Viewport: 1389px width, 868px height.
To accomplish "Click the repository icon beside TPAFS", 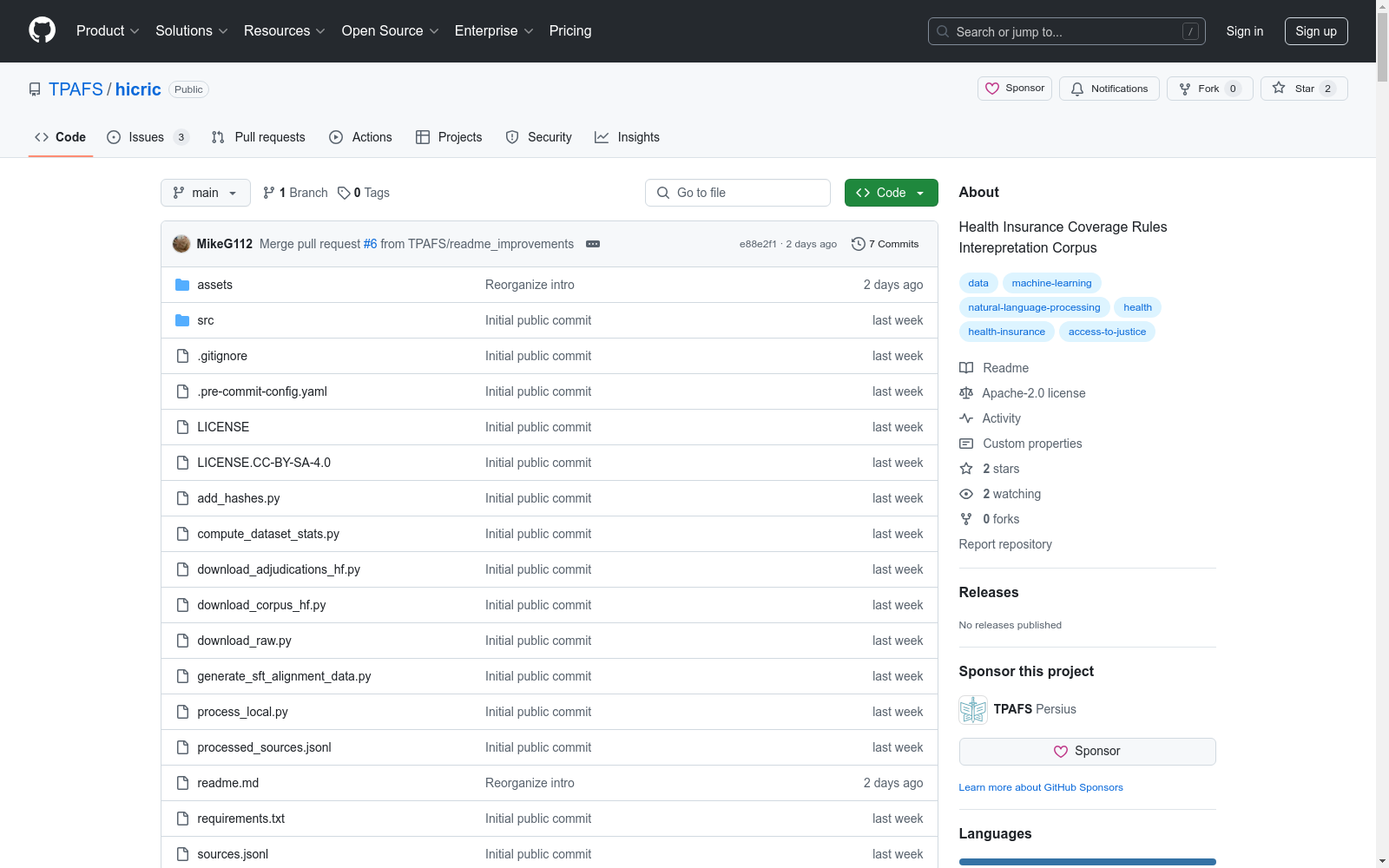I will [x=35, y=89].
